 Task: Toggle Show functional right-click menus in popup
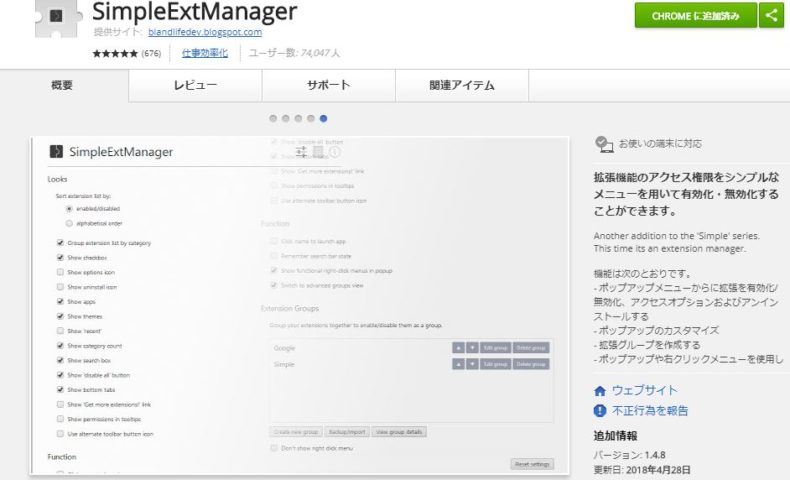274,270
